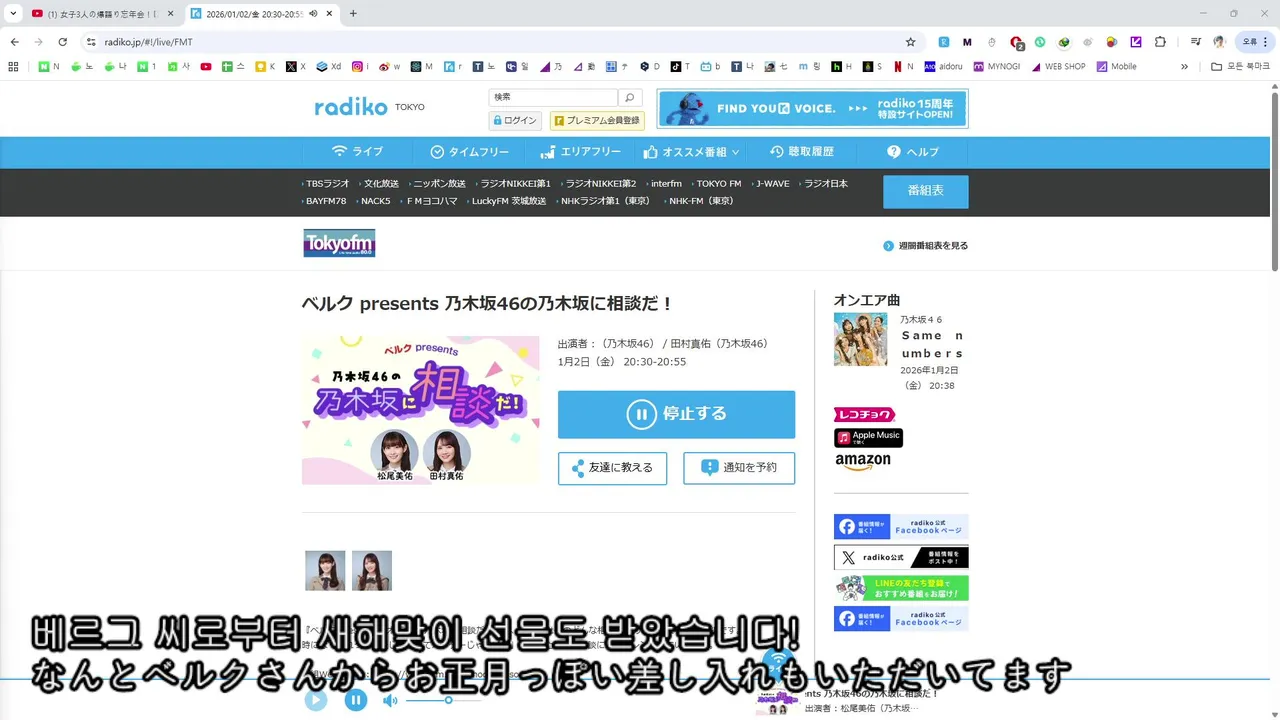Open the Same numbers album cover
1280x720 pixels.
click(860, 339)
